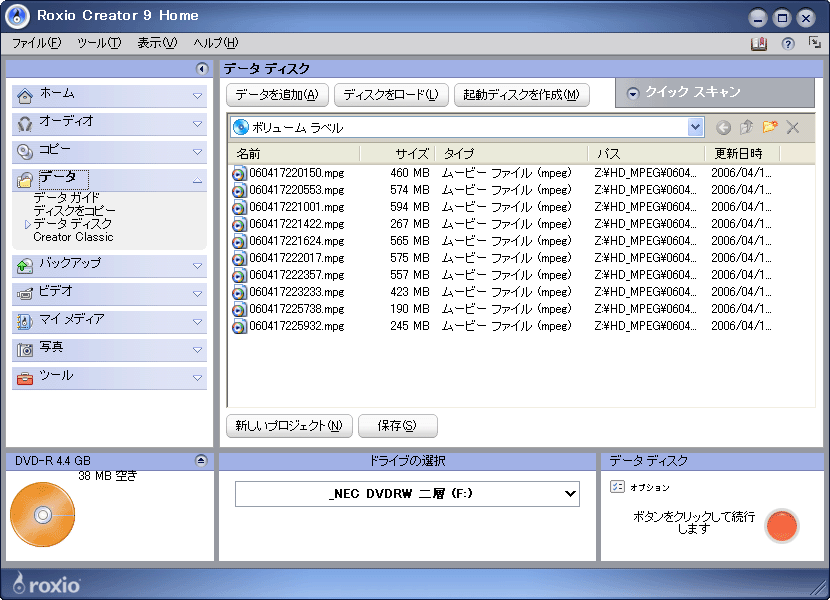The height and width of the screenshot is (600, 830).
Task: Click the orange DVD disc graphic
Action: coord(42,514)
